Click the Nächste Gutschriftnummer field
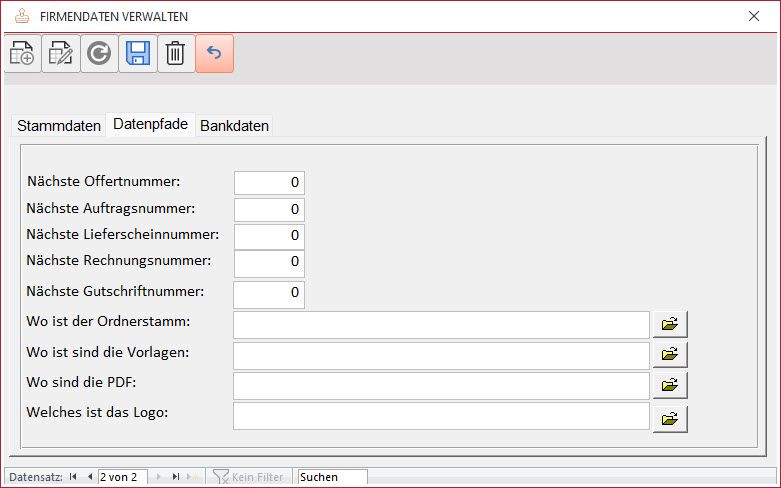The width and height of the screenshot is (781, 488). [x=269, y=295]
